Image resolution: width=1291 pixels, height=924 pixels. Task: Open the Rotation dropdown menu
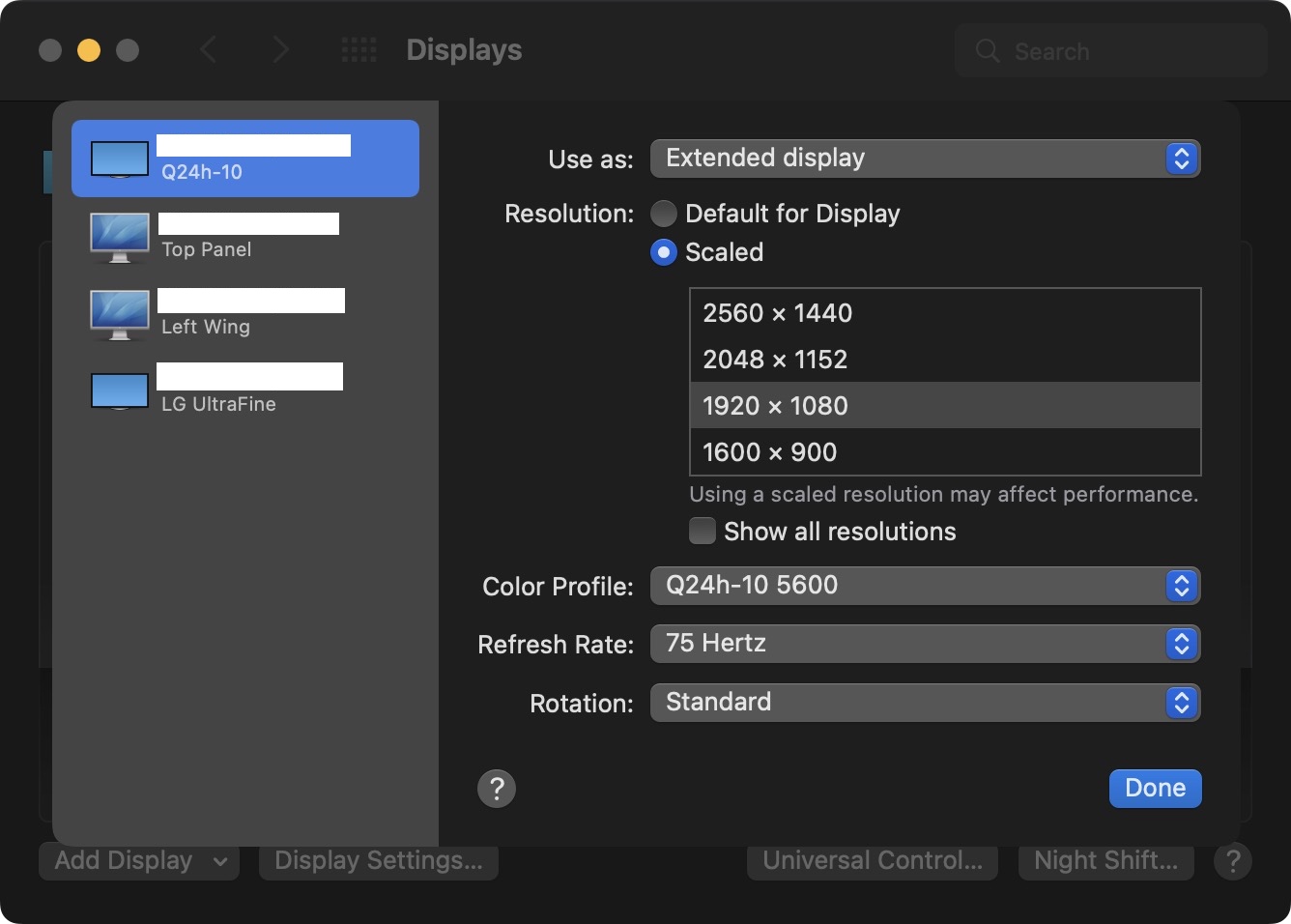925,703
